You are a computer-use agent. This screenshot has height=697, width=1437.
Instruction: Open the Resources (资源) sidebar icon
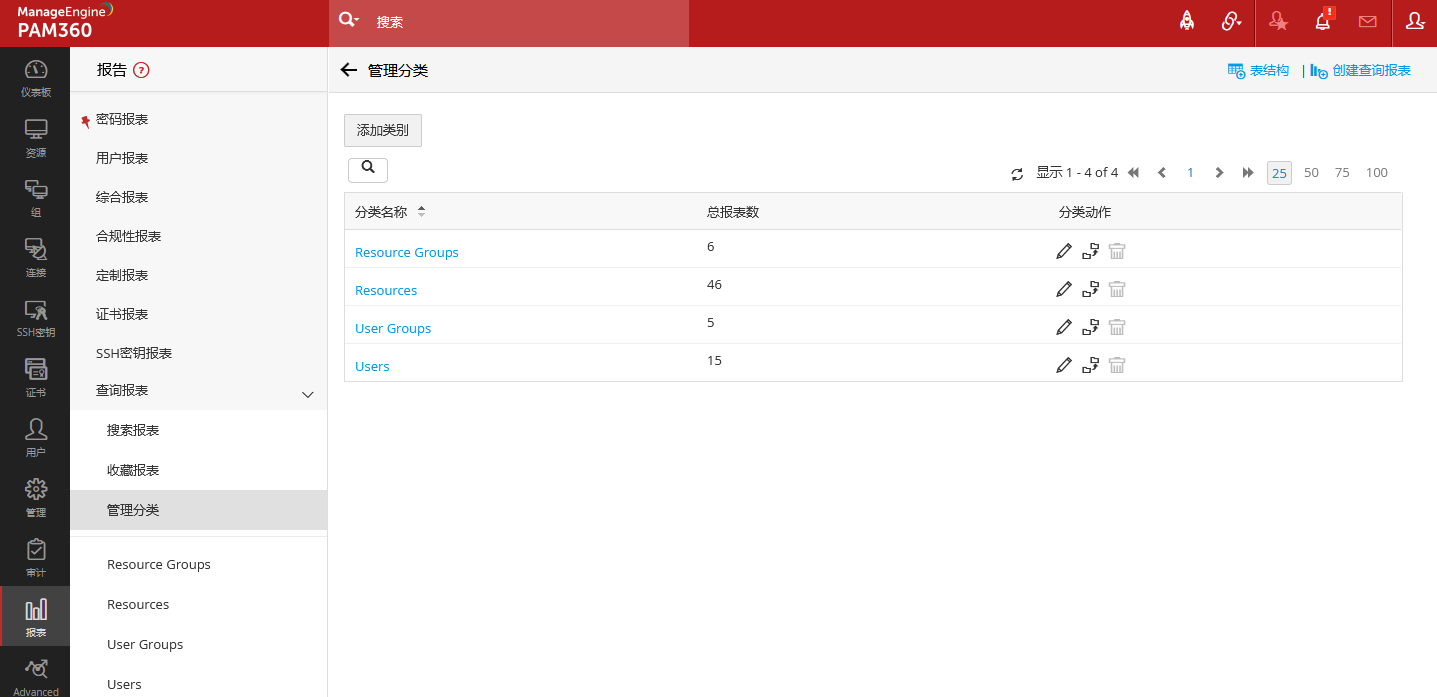[x=35, y=138]
